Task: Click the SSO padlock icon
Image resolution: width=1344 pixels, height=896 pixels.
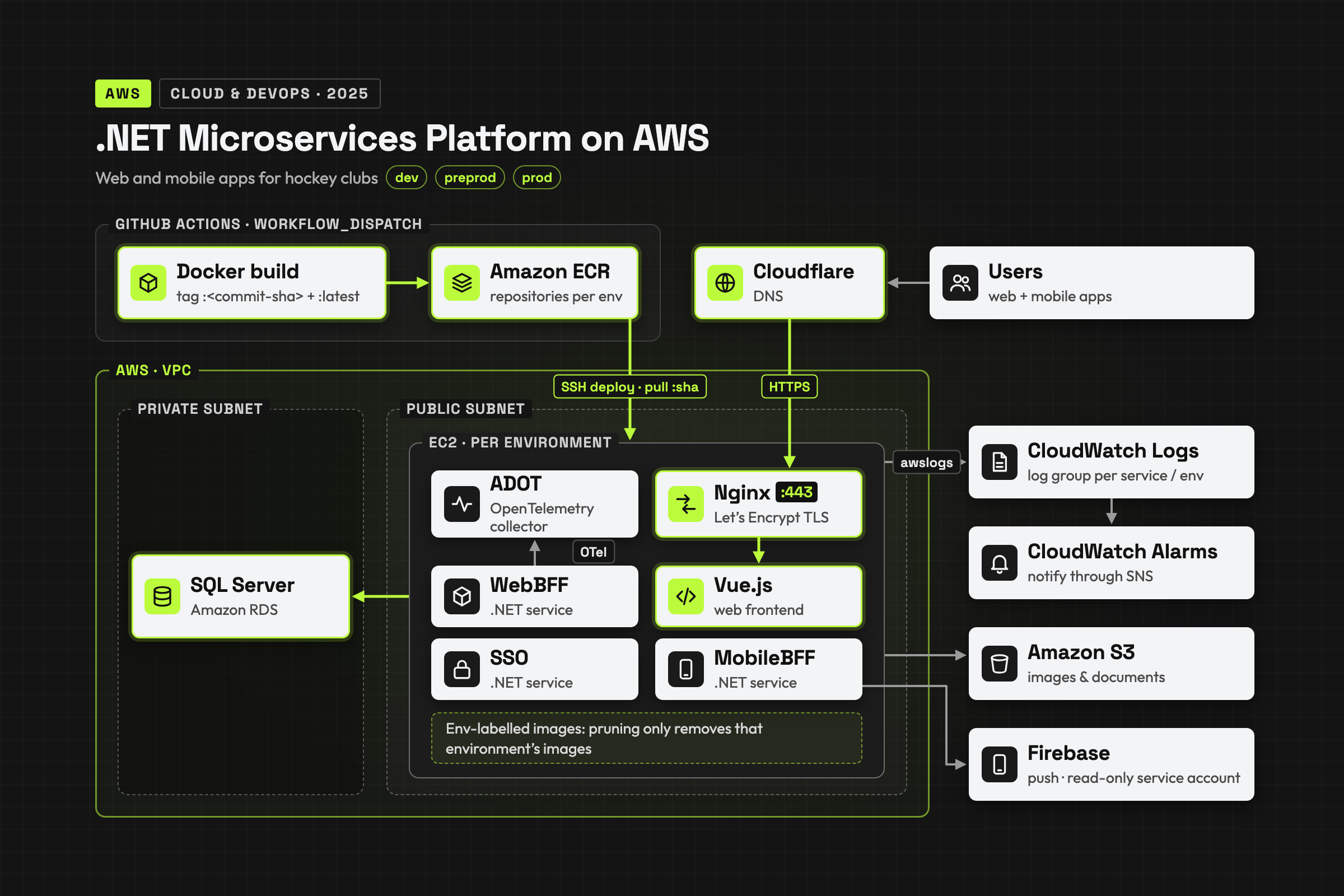Action: click(461, 669)
